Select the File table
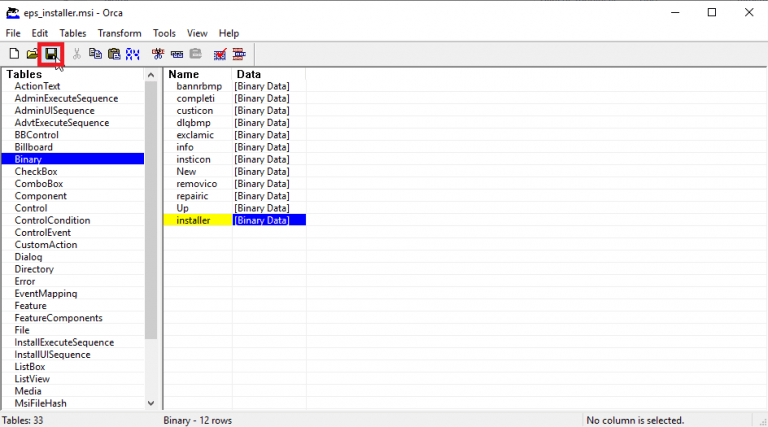The image size is (768, 427). click(22, 330)
